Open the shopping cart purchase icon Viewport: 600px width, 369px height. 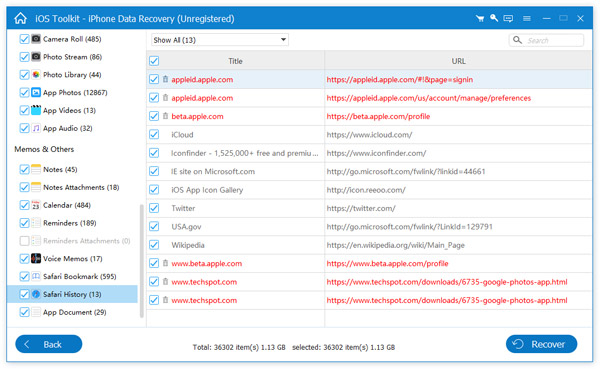click(480, 18)
